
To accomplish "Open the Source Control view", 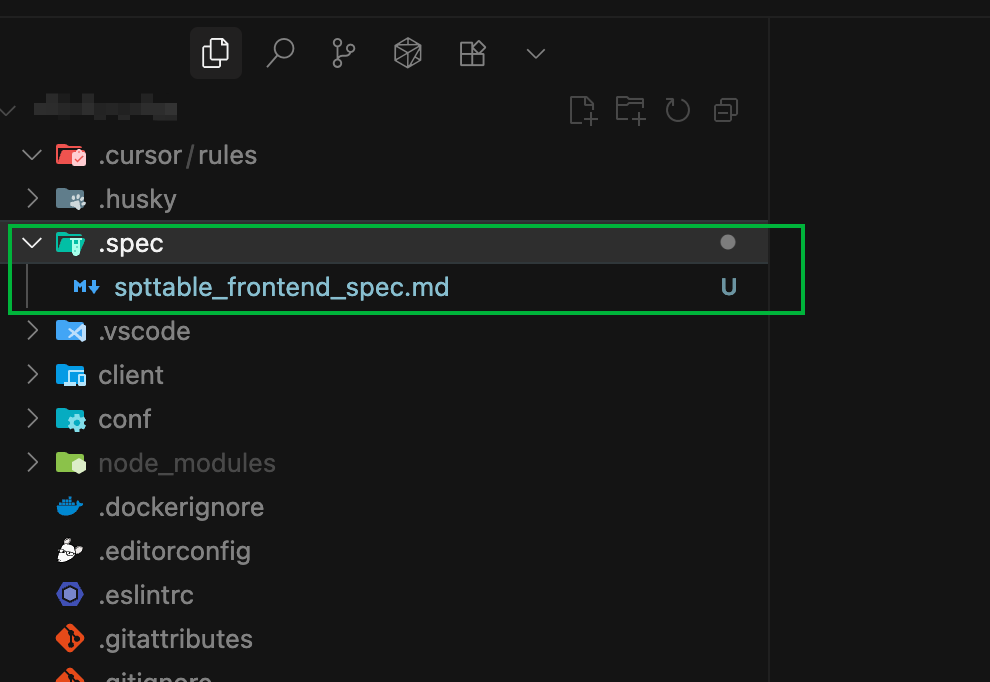I will click(x=344, y=53).
